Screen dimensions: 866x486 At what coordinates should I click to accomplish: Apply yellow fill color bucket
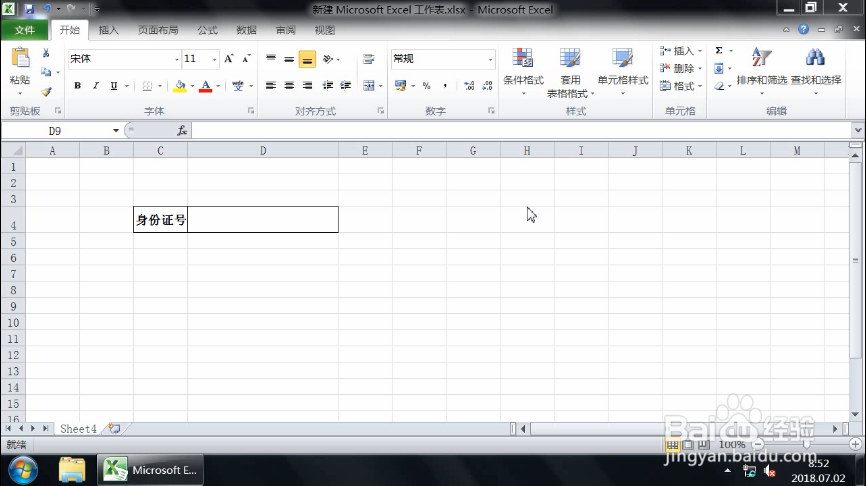[179, 86]
